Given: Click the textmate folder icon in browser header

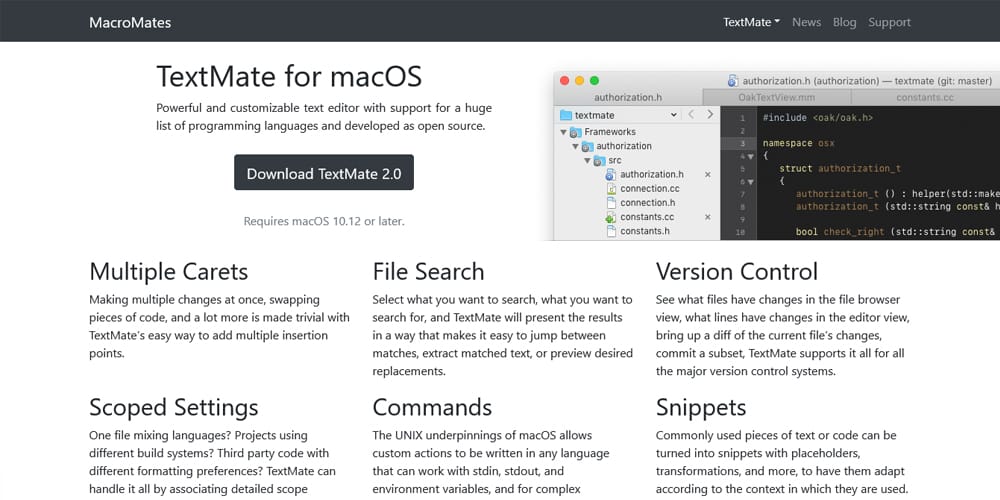Looking at the screenshot, I should coord(566,115).
